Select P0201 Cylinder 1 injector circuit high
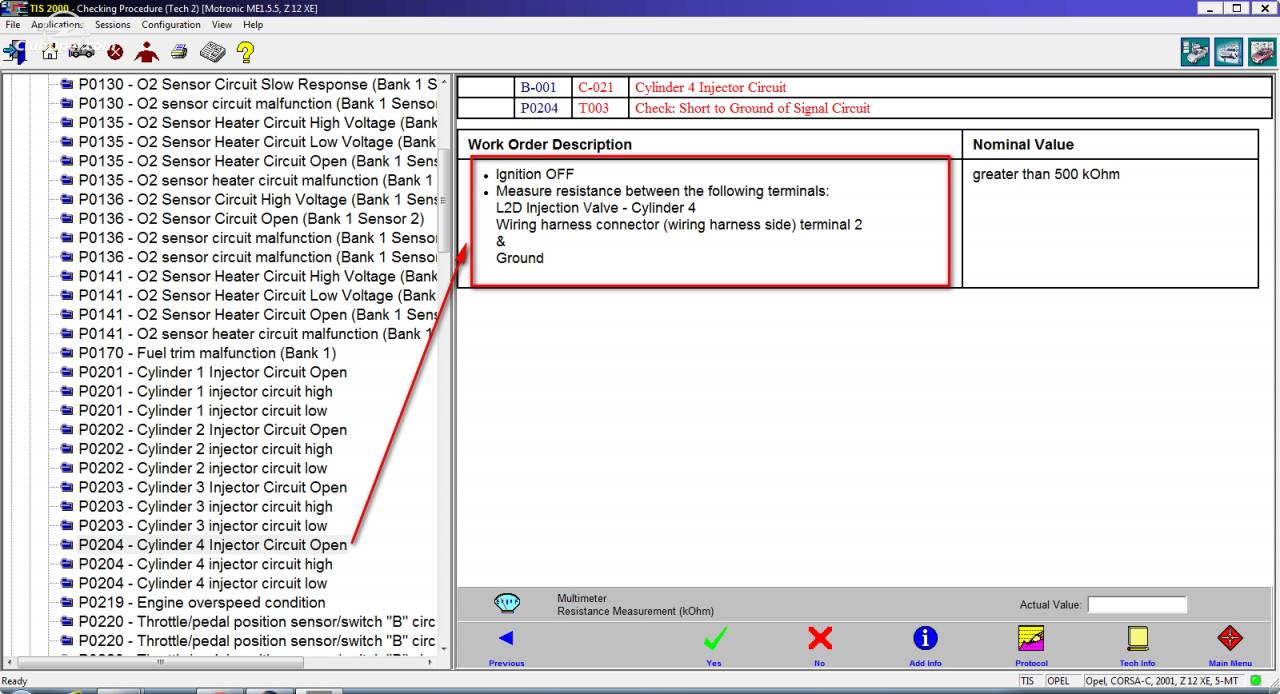The image size is (1280, 694). tap(206, 391)
